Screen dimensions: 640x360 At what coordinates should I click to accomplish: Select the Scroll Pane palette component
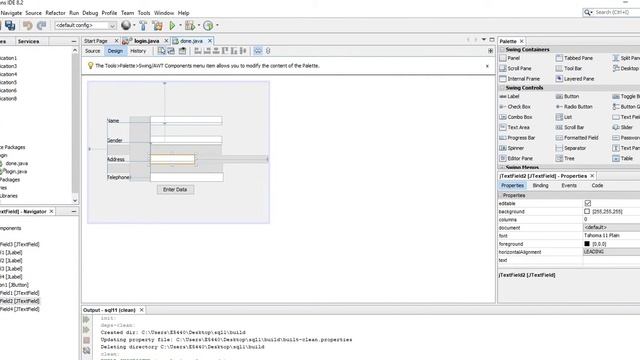click(x=516, y=69)
